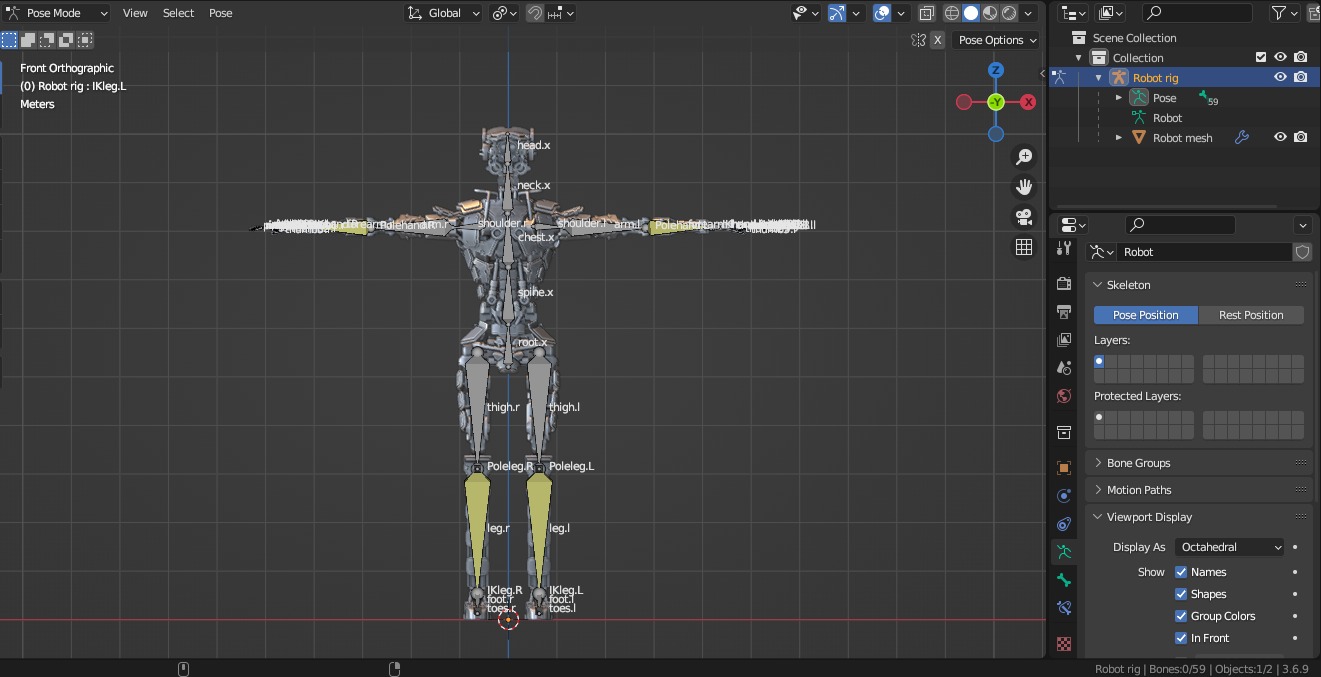Expand the Pose tree item
Screen dimensions: 1321x677
tap(1118, 98)
